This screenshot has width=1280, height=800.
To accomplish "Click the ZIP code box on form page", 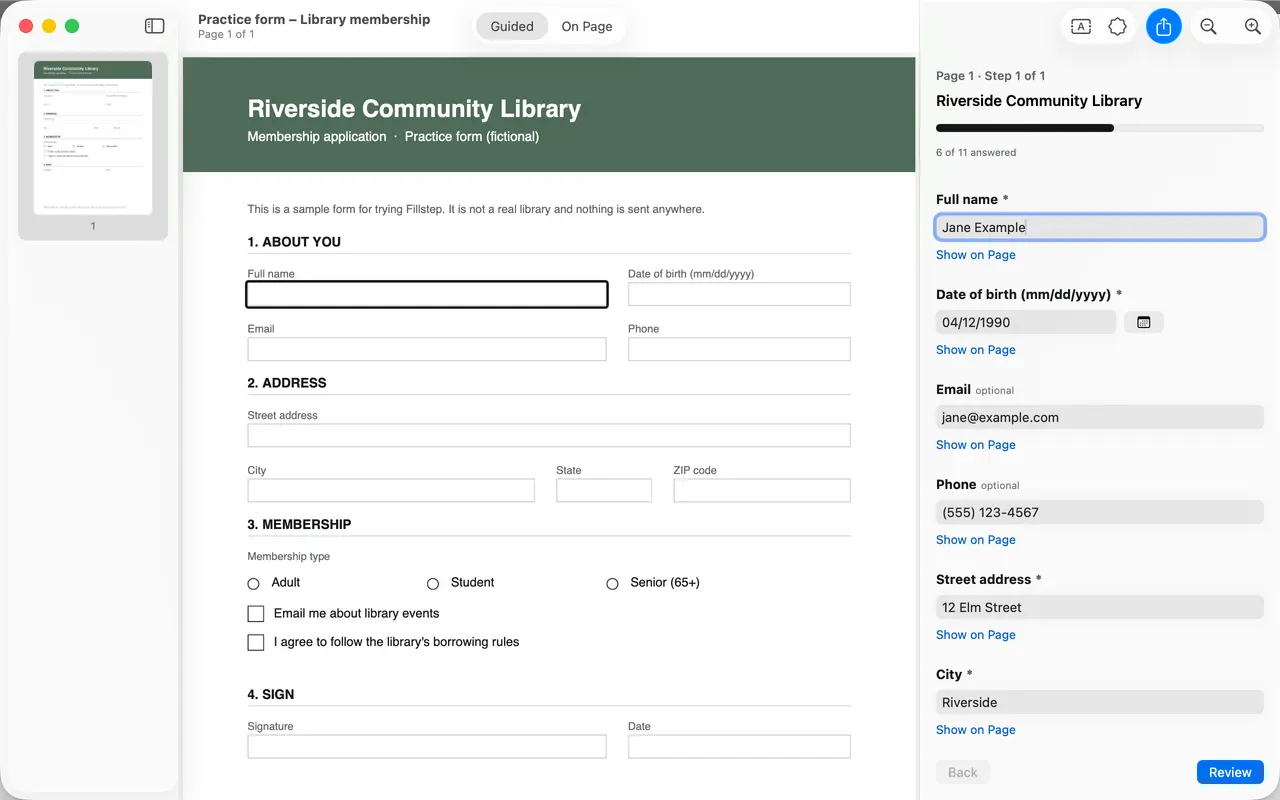I will pos(762,490).
